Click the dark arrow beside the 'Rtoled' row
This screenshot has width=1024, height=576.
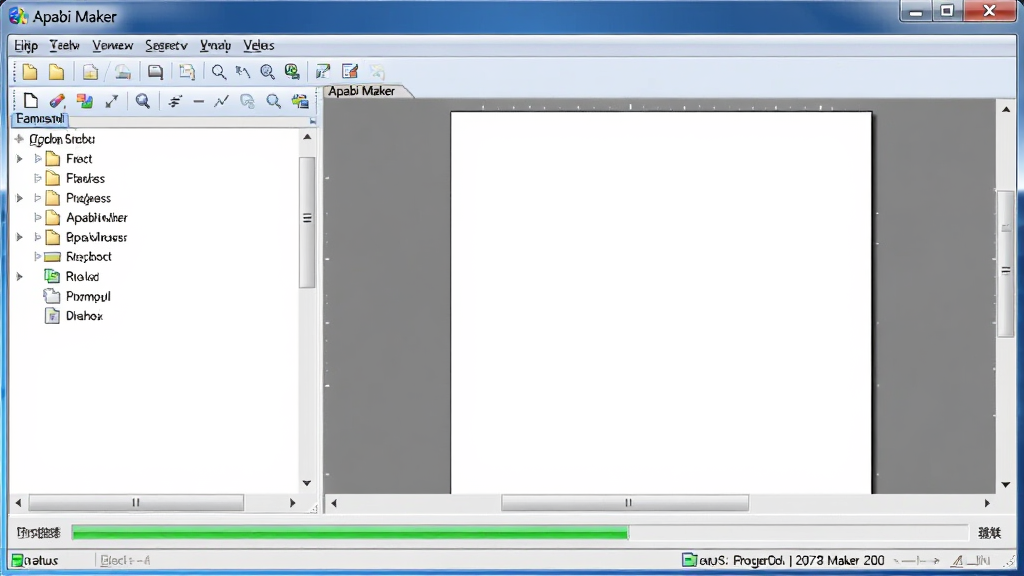click(20, 277)
